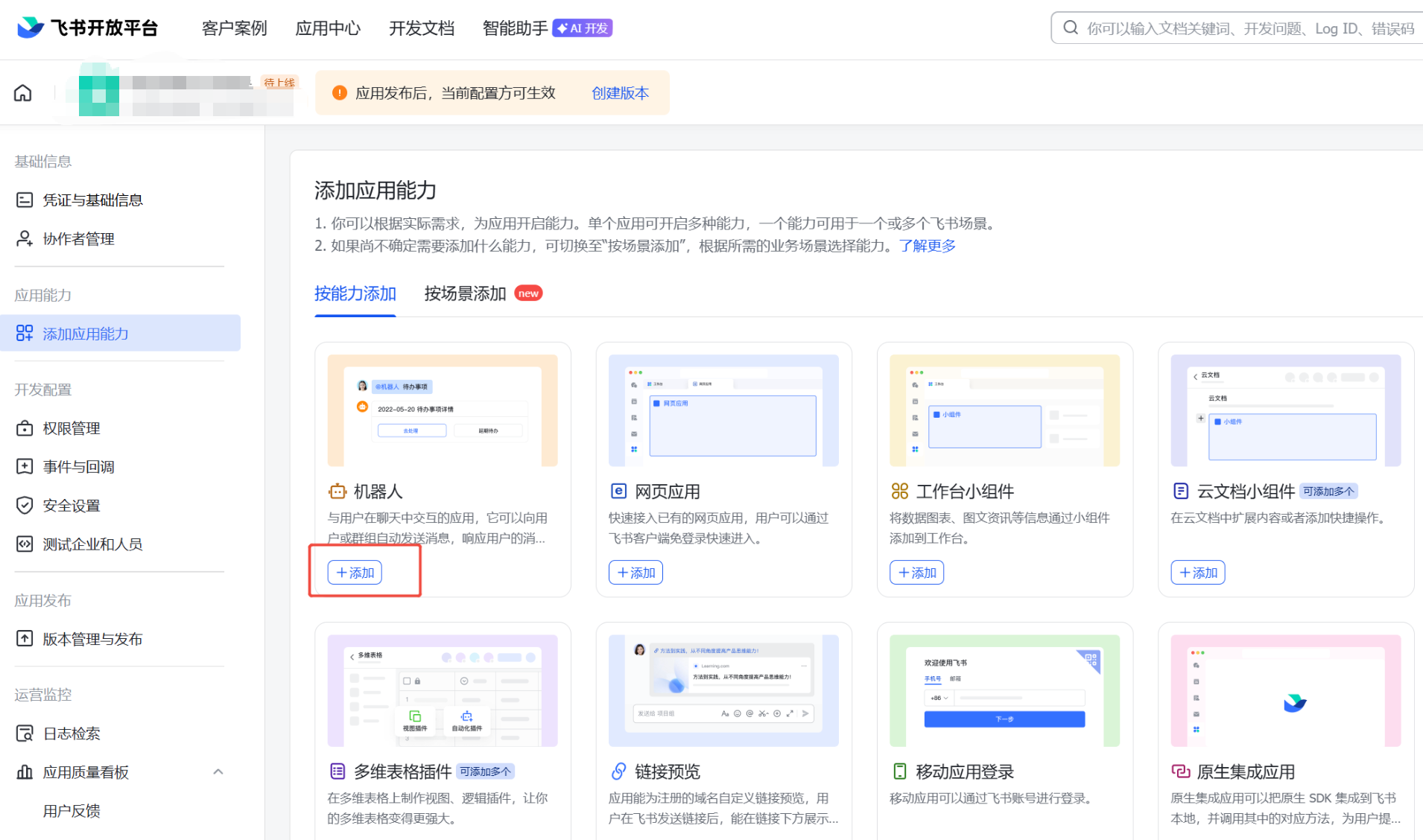Click the search magnifier icon
Image resolution: width=1423 pixels, height=840 pixels.
coord(1071,28)
